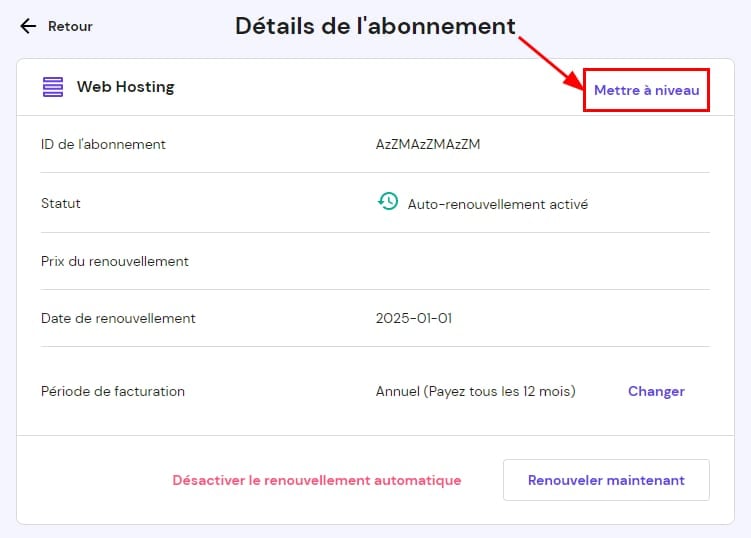Image resolution: width=751 pixels, height=538 pixels.
Task: Click the auto-renewal clock icon
Action: [x=387, y=203]
